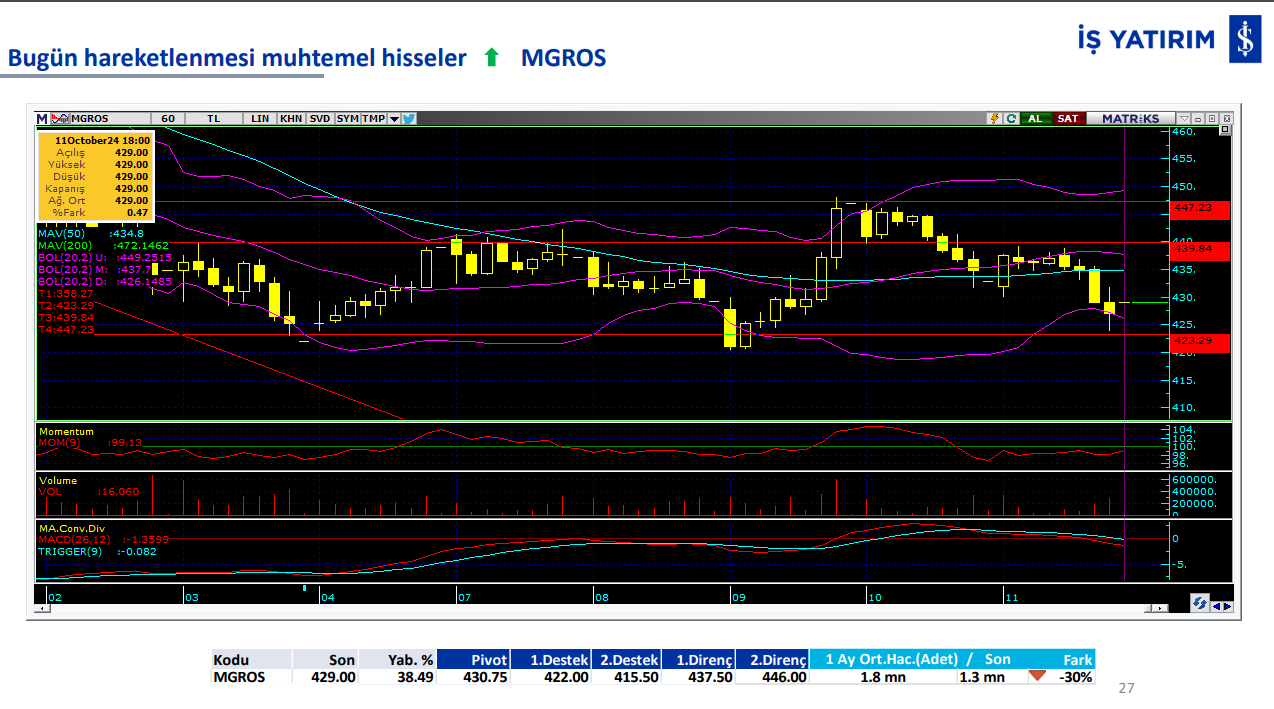Click the small square icon above price axis
Image resolution: width=1274 pixels, height=709 pixels.
coord(1225,129)
